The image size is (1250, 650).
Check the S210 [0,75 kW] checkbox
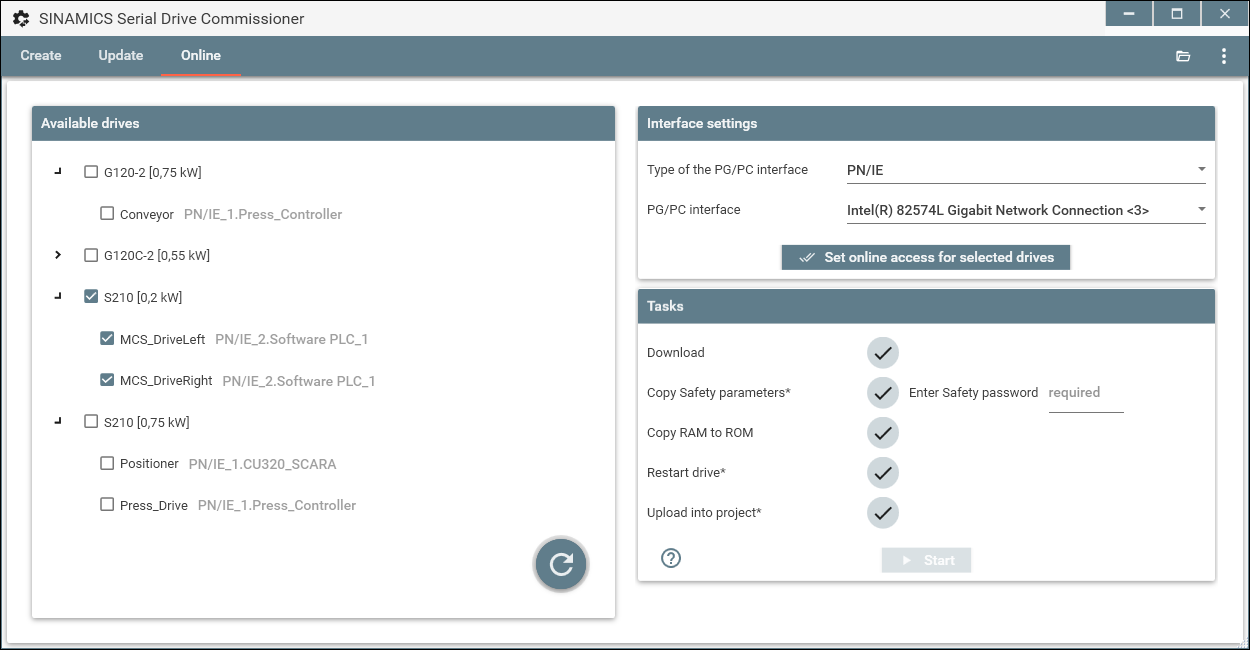click(x=91, y=422)
